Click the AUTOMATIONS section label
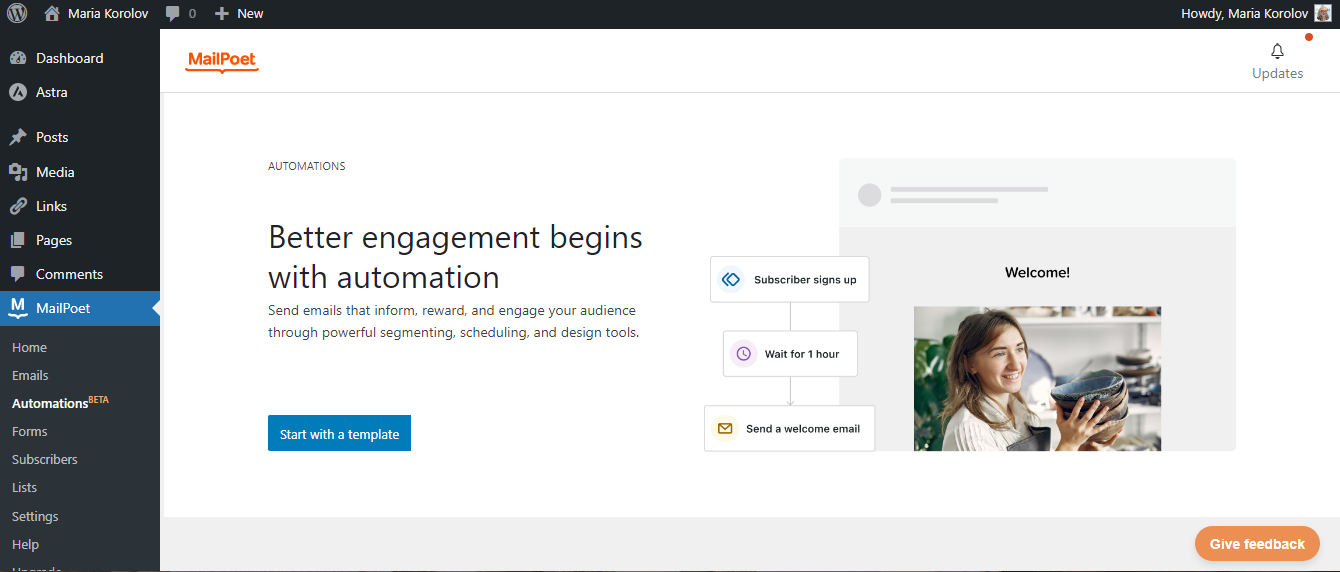1340x572 pixels. pyautogui.click(x=307, y=166)
